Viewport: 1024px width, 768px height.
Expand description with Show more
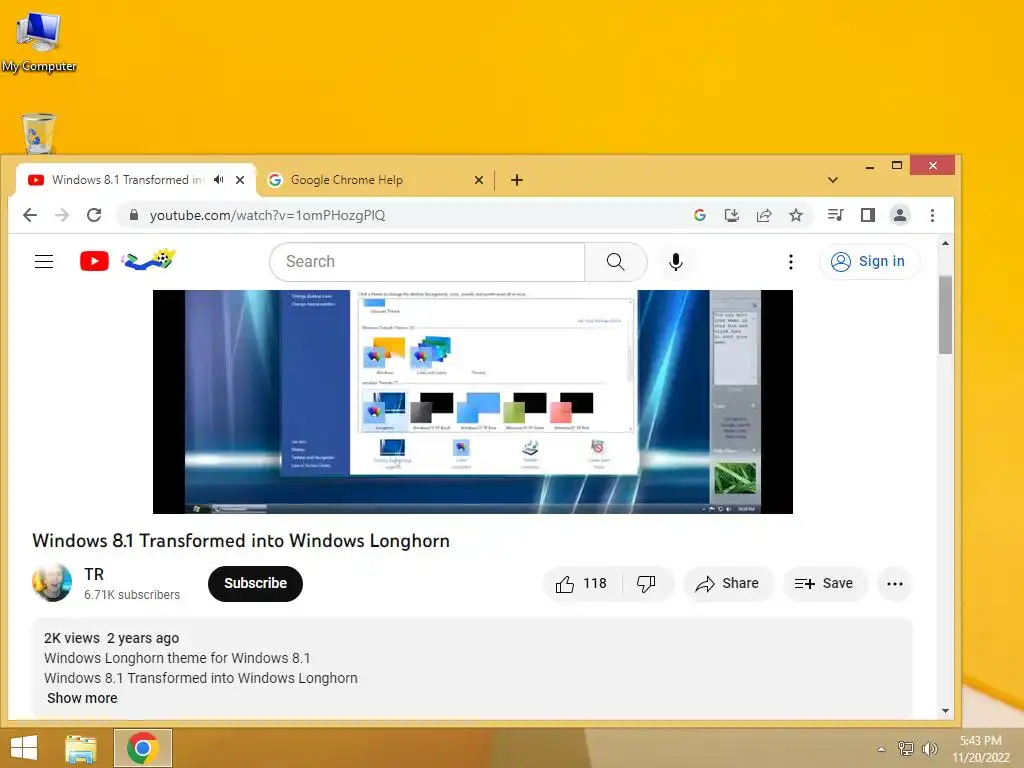click(82, 698)
